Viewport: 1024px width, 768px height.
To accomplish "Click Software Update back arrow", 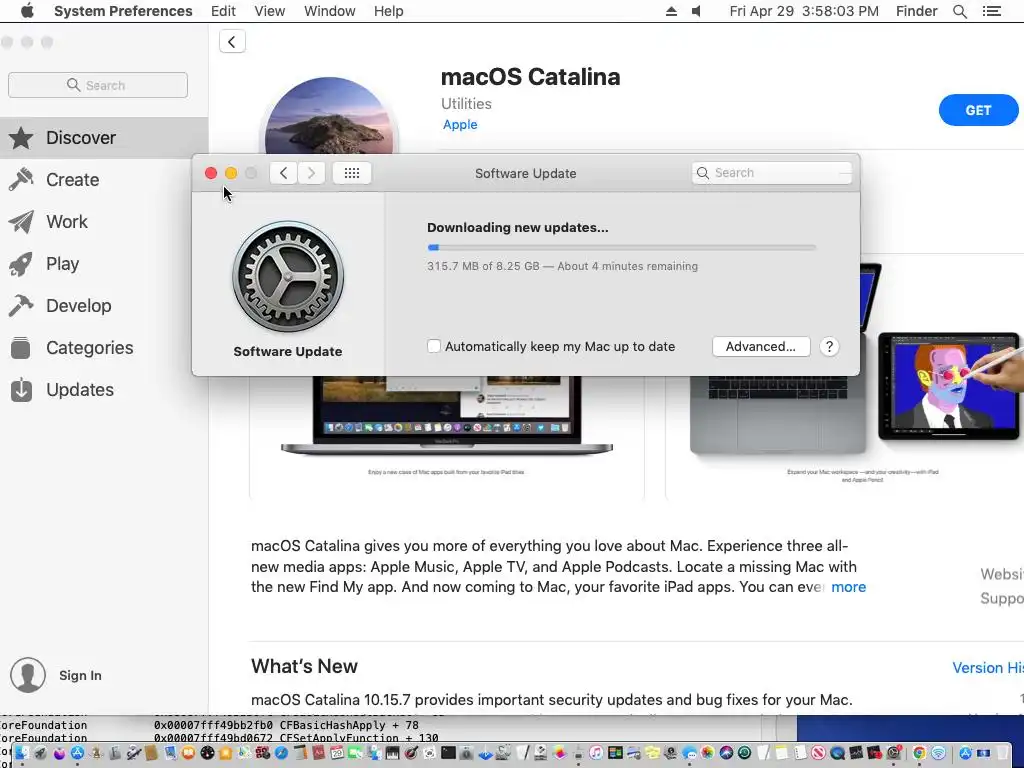I will (283, 173).
